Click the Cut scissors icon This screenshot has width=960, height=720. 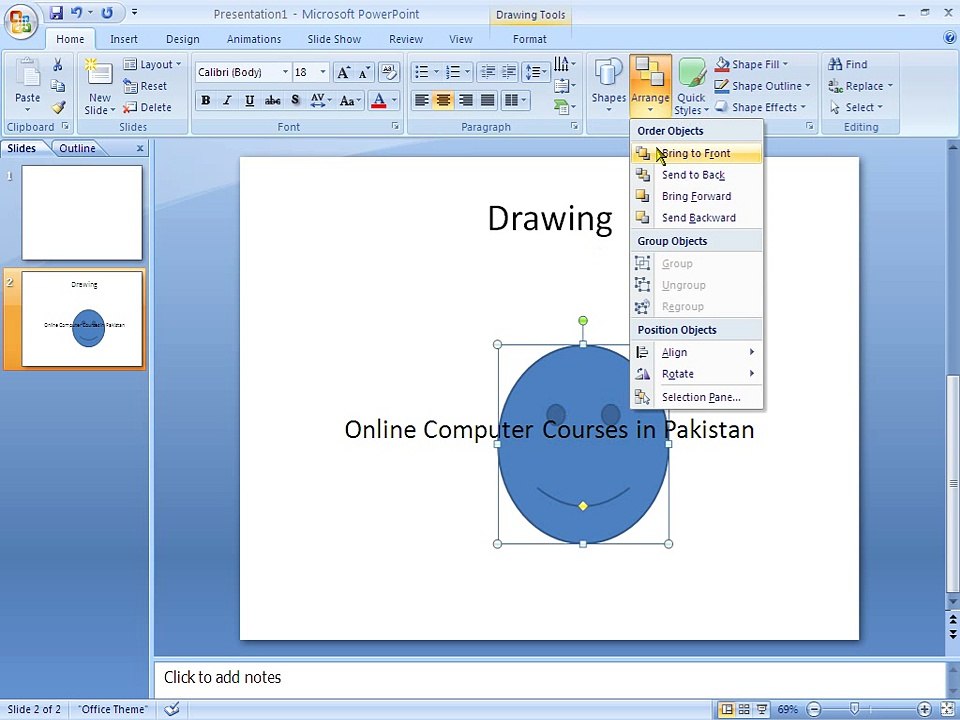tap(58, 64)
